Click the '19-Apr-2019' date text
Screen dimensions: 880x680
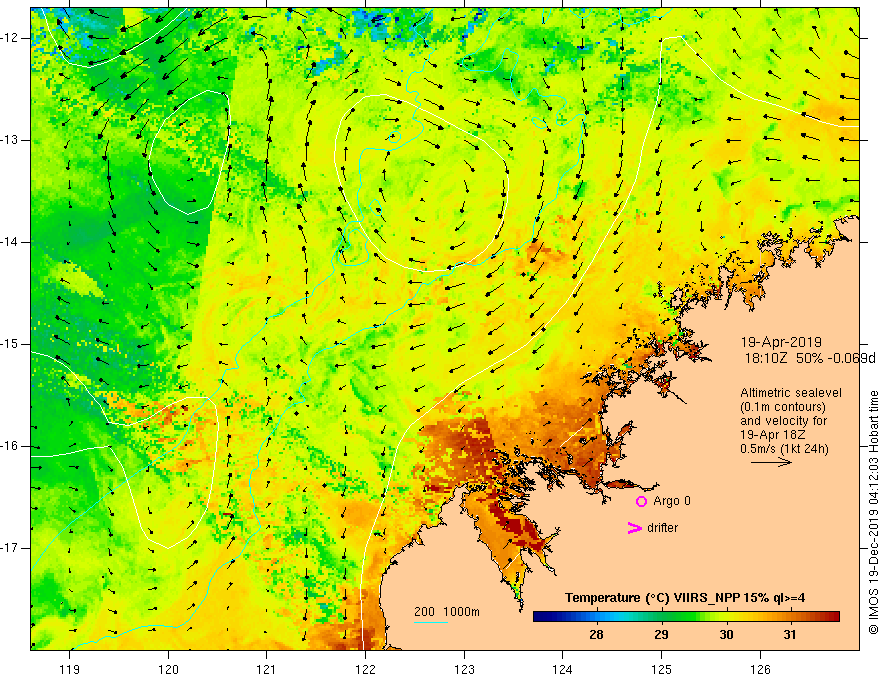(781, 342)
